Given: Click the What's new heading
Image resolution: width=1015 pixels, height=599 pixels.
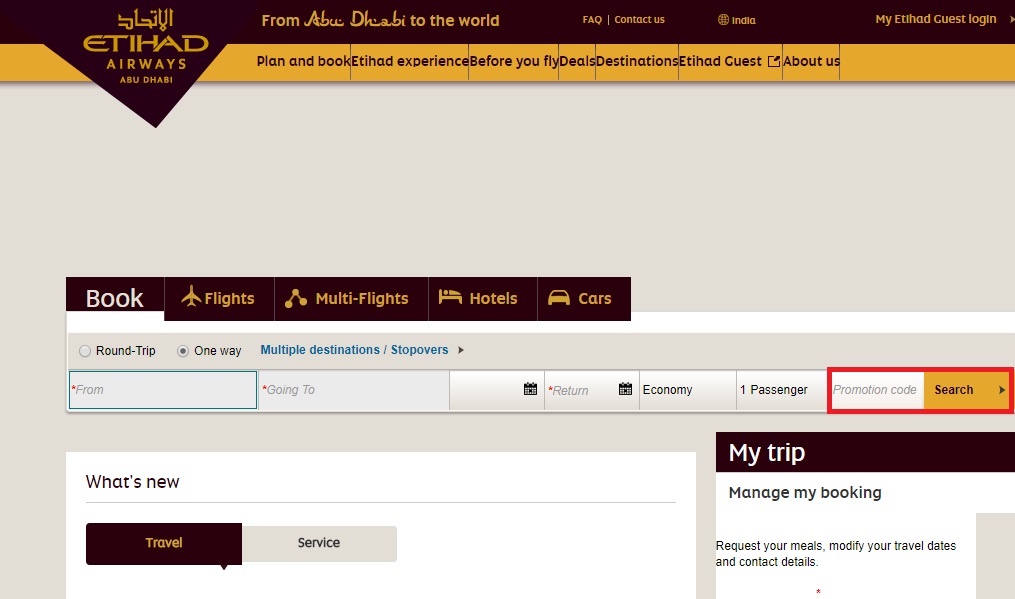Looking at the screenshot, I should (132, 482).
